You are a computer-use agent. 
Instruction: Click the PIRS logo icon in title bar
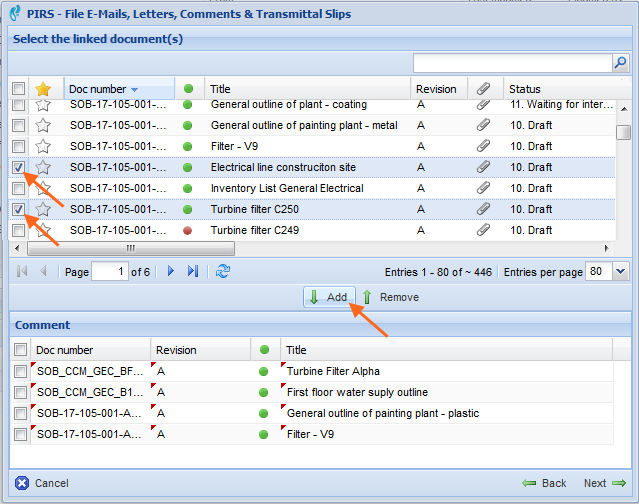[15, 13]
